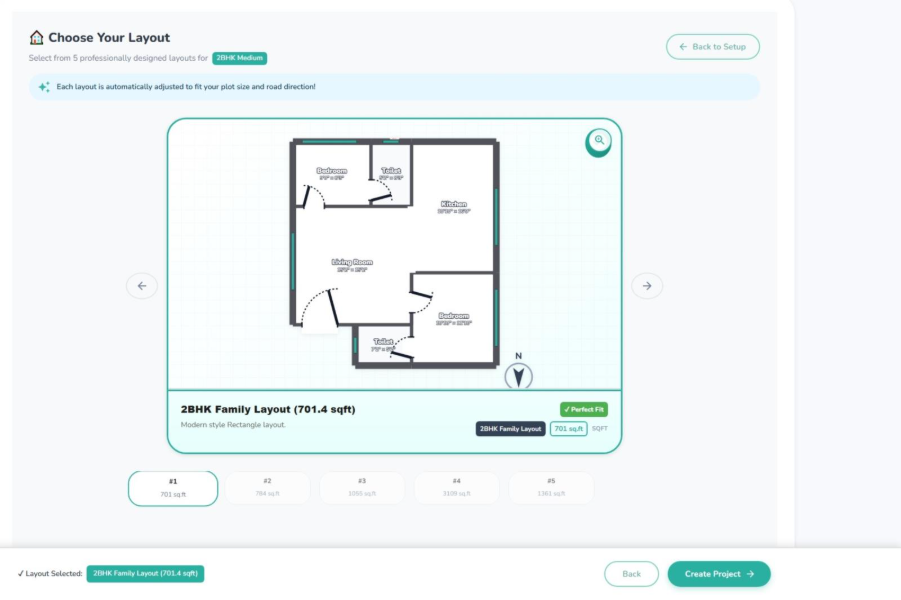Click the '2BHK Family Layout (701.4 sqft)' card title

pyautogui.click(x=268, y=409)
